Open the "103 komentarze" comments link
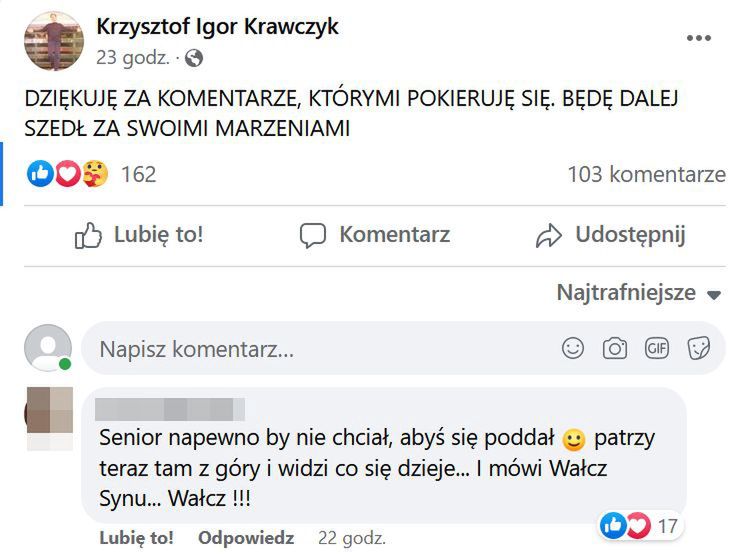 pyautogui.click(x=646, y=174)
